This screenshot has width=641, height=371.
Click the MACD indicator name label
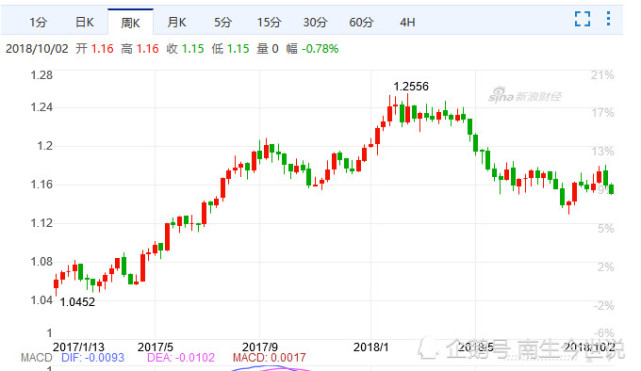[x=36, y=358]
